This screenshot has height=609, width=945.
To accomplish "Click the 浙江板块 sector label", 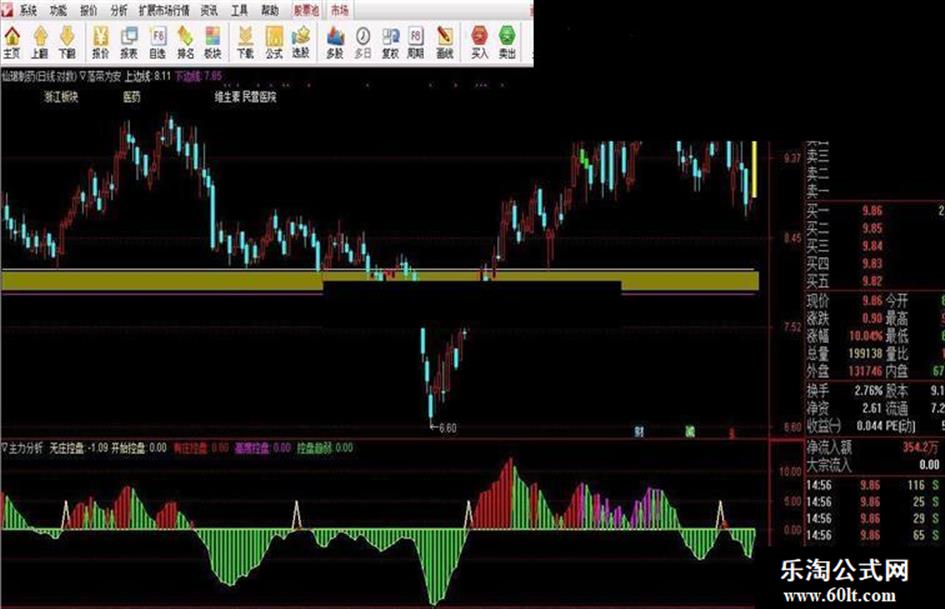I will [x=61, y=96].
